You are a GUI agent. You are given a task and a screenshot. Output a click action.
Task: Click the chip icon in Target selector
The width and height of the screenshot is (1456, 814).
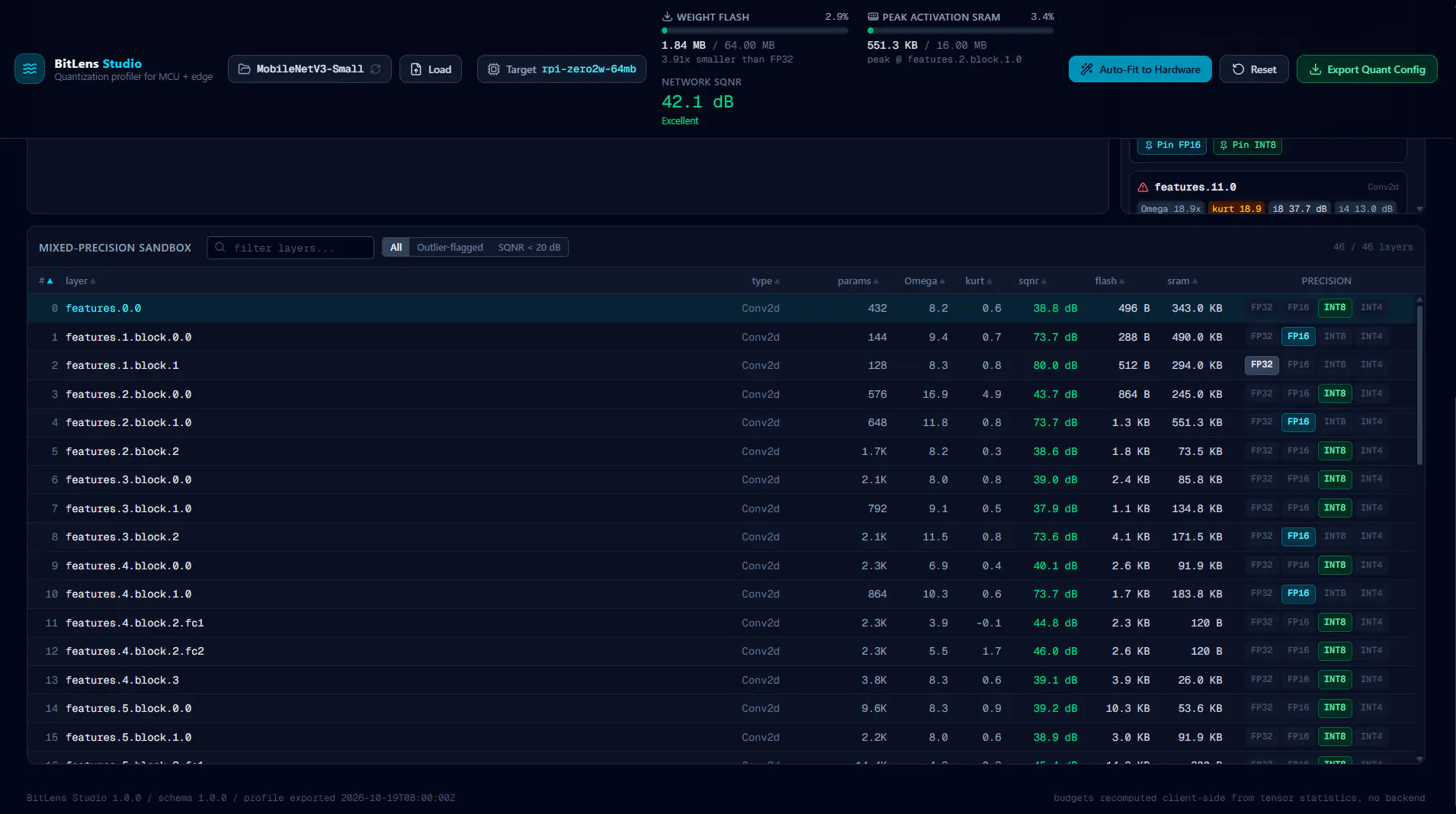493,69
